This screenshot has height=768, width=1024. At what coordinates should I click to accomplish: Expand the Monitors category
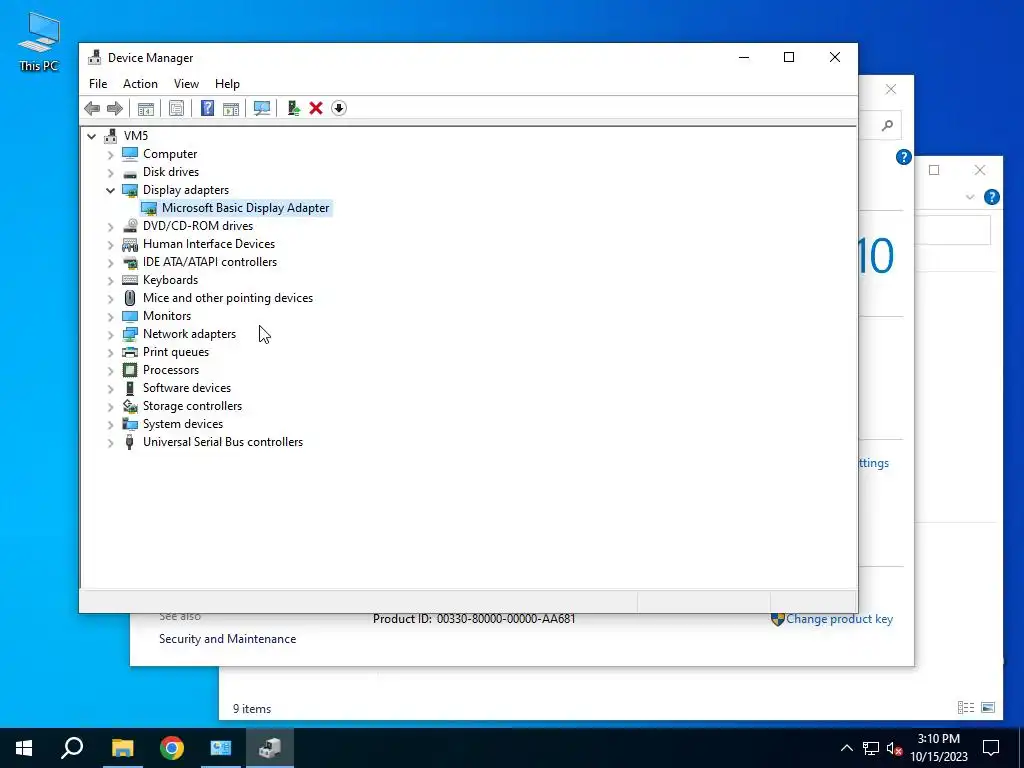point(110,317)
